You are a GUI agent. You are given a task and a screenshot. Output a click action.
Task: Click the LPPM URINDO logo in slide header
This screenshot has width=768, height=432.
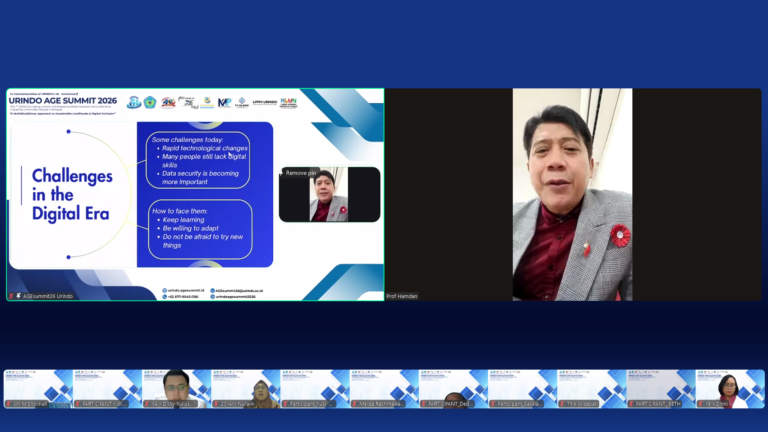[265, 102]
